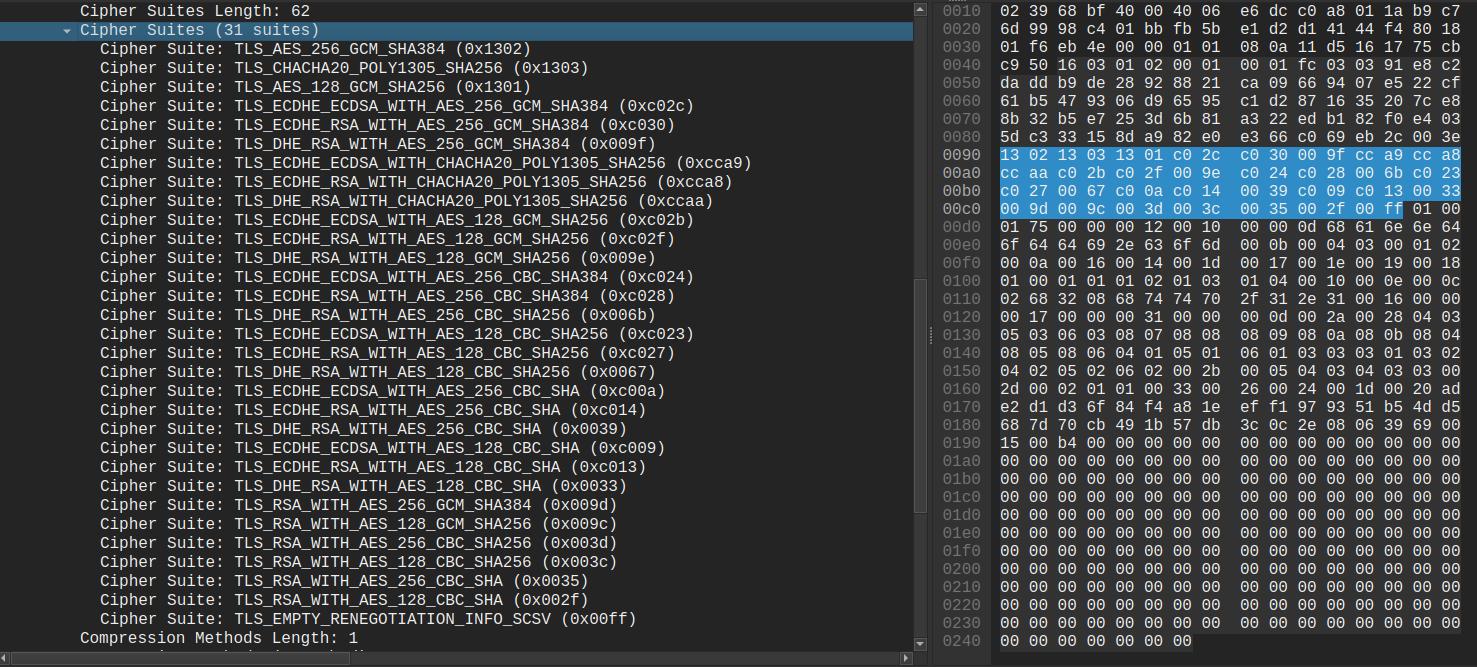Pick TLS_ECDHE_RSA_WITH_AES_128_CBC_SHA256 (0xc027) entry
Screen dimensions: 1477x667
point(456,353)
